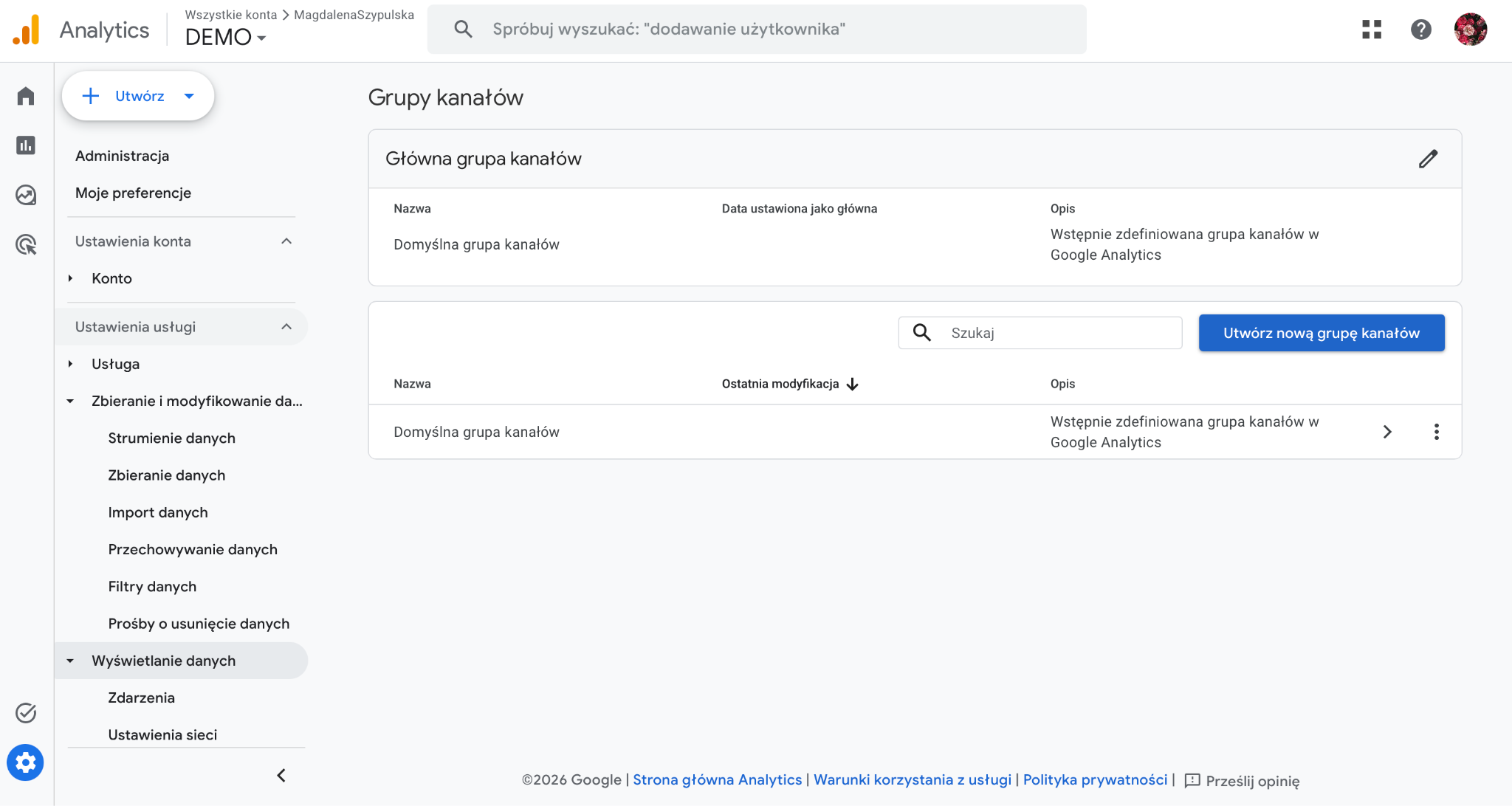This screenshot has width=1512, height=806.
Task: Click the Główna grupa kanałów heading
Action: (x=484, y=159)
